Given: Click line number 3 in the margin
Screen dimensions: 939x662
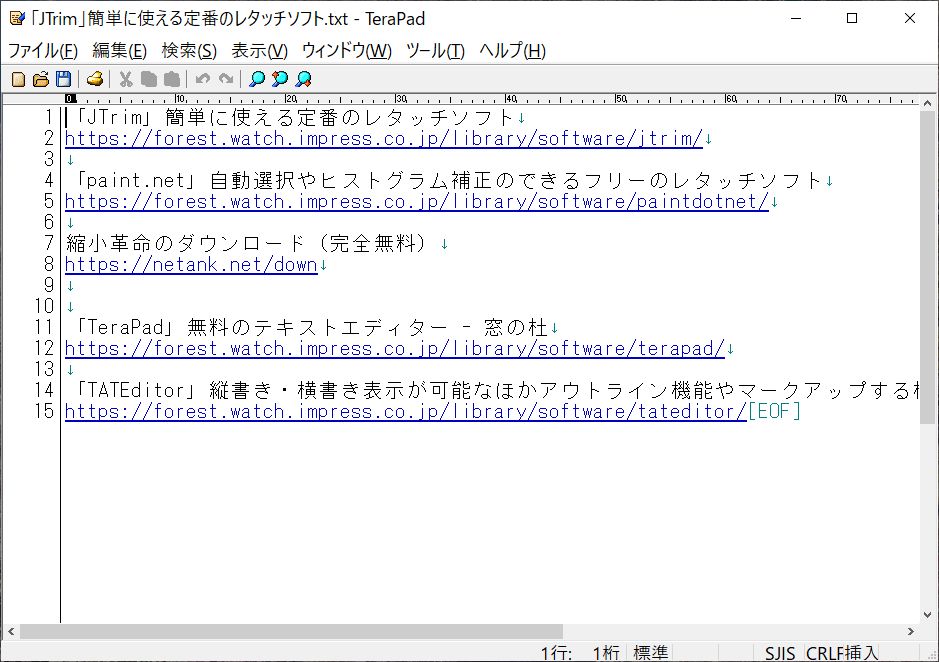Looking at the screenshot, I should click(49, 159).
